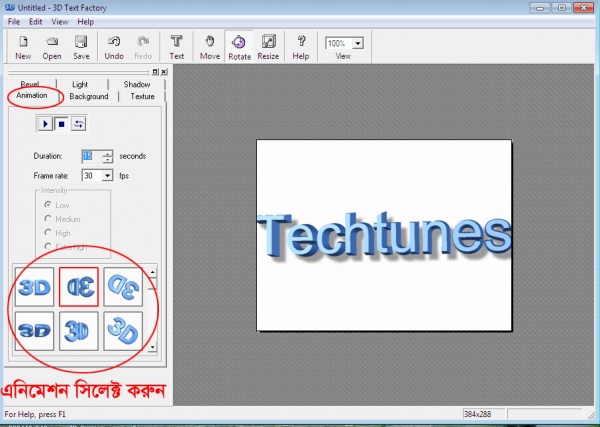The height and width of the screenshot is (427, 600).
Task: Click the Open file toolbar icon
Action: pyautogui.click(x=52, y=47)
